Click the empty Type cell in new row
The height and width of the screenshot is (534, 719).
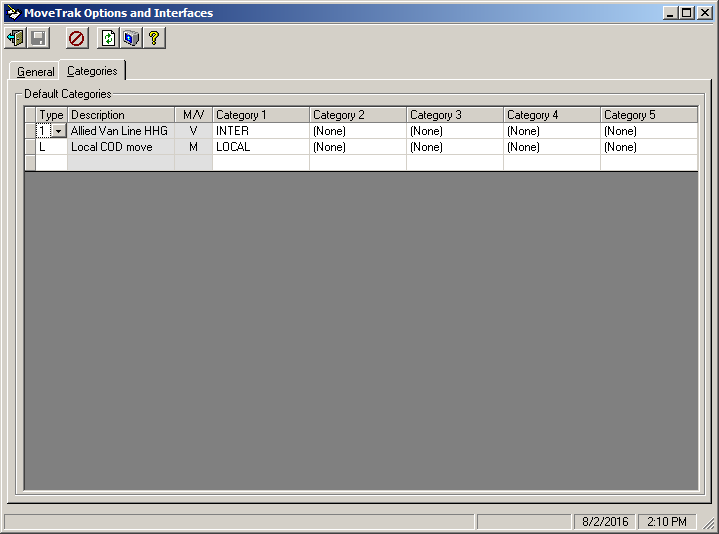pyautogui.click(x=51, y=163)
